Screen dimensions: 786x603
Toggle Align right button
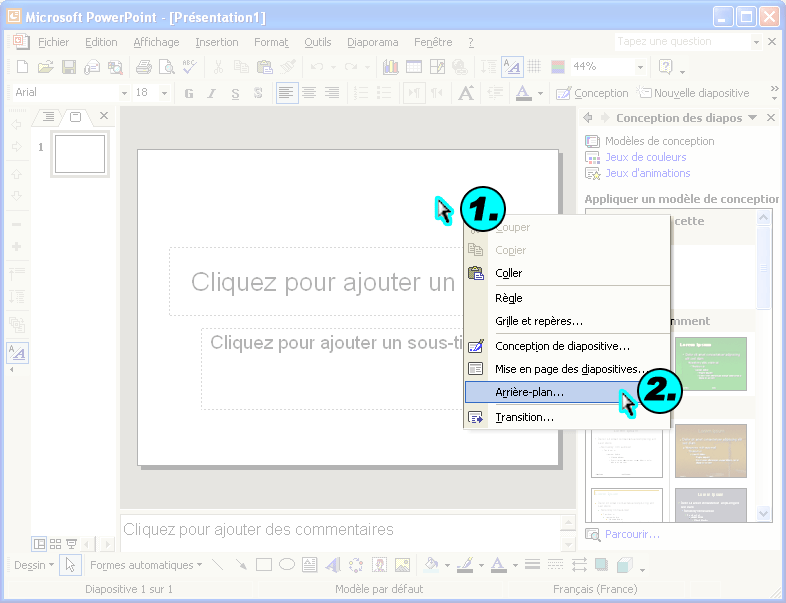point(332,93)
